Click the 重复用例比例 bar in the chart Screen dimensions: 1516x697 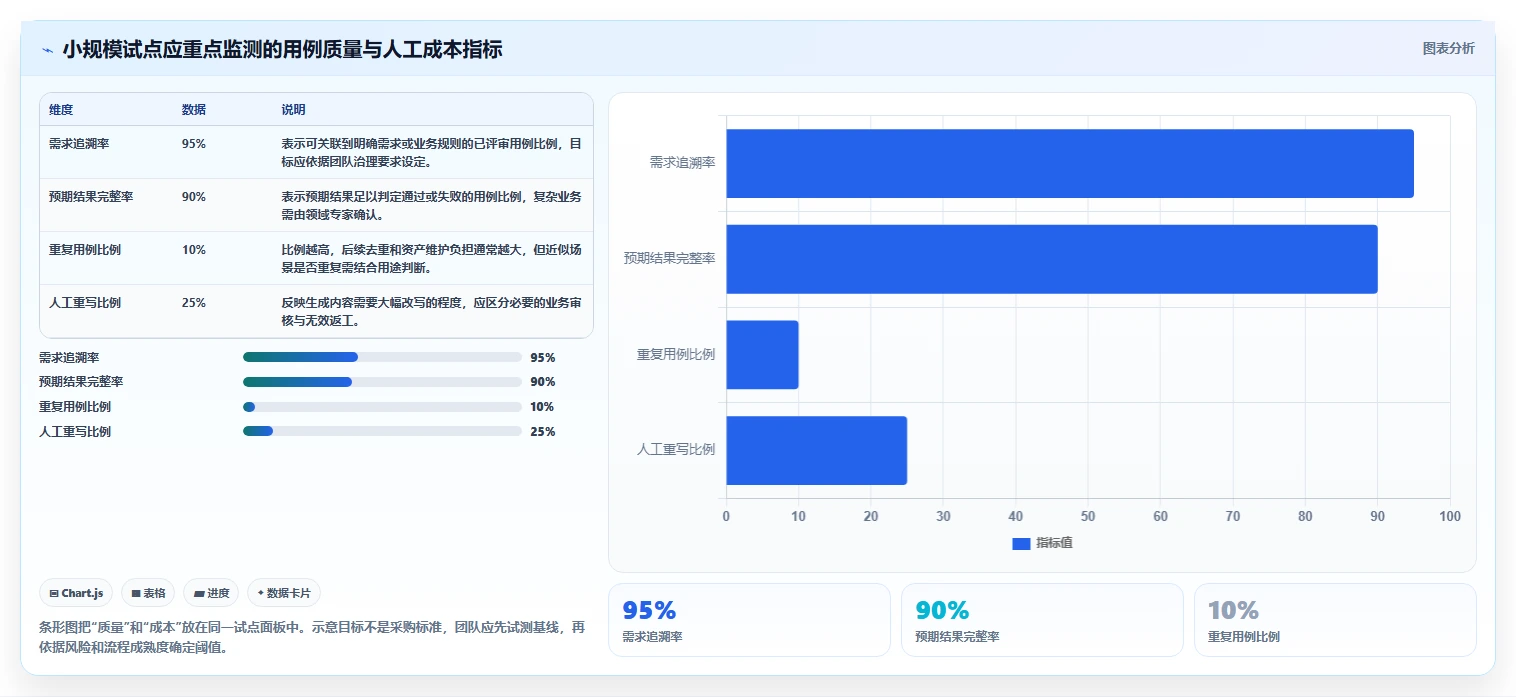(762, 355)
